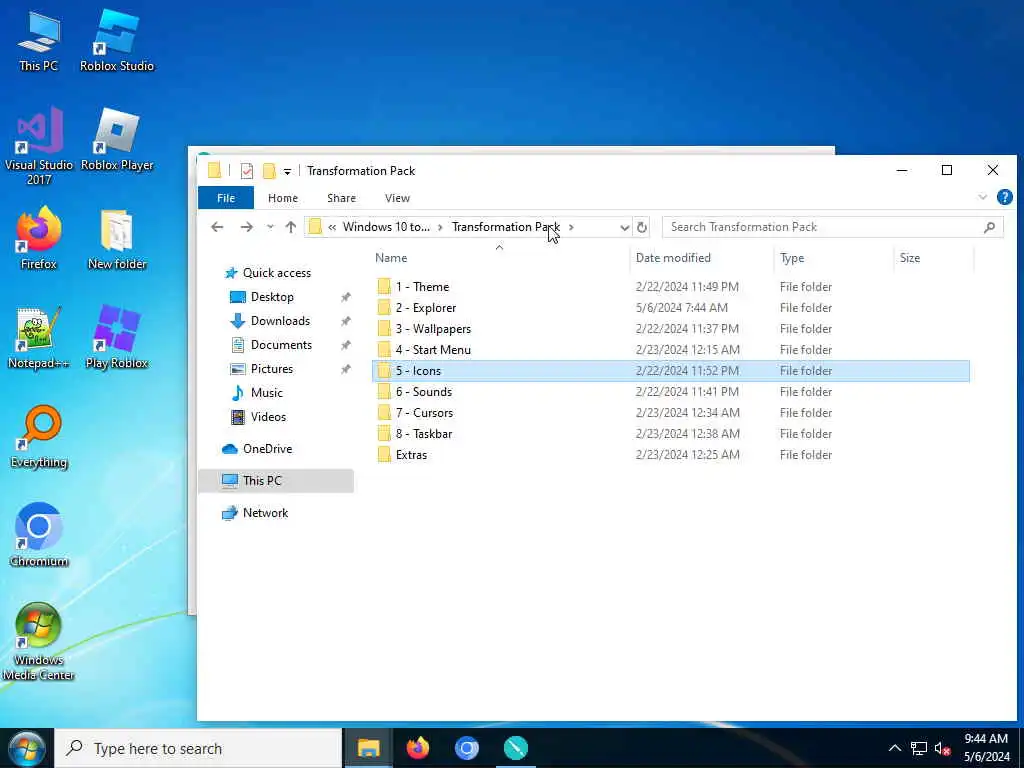1024x768 pixels.
Task: Click the search magnifier in Explorer
Action: pos(989,227)
